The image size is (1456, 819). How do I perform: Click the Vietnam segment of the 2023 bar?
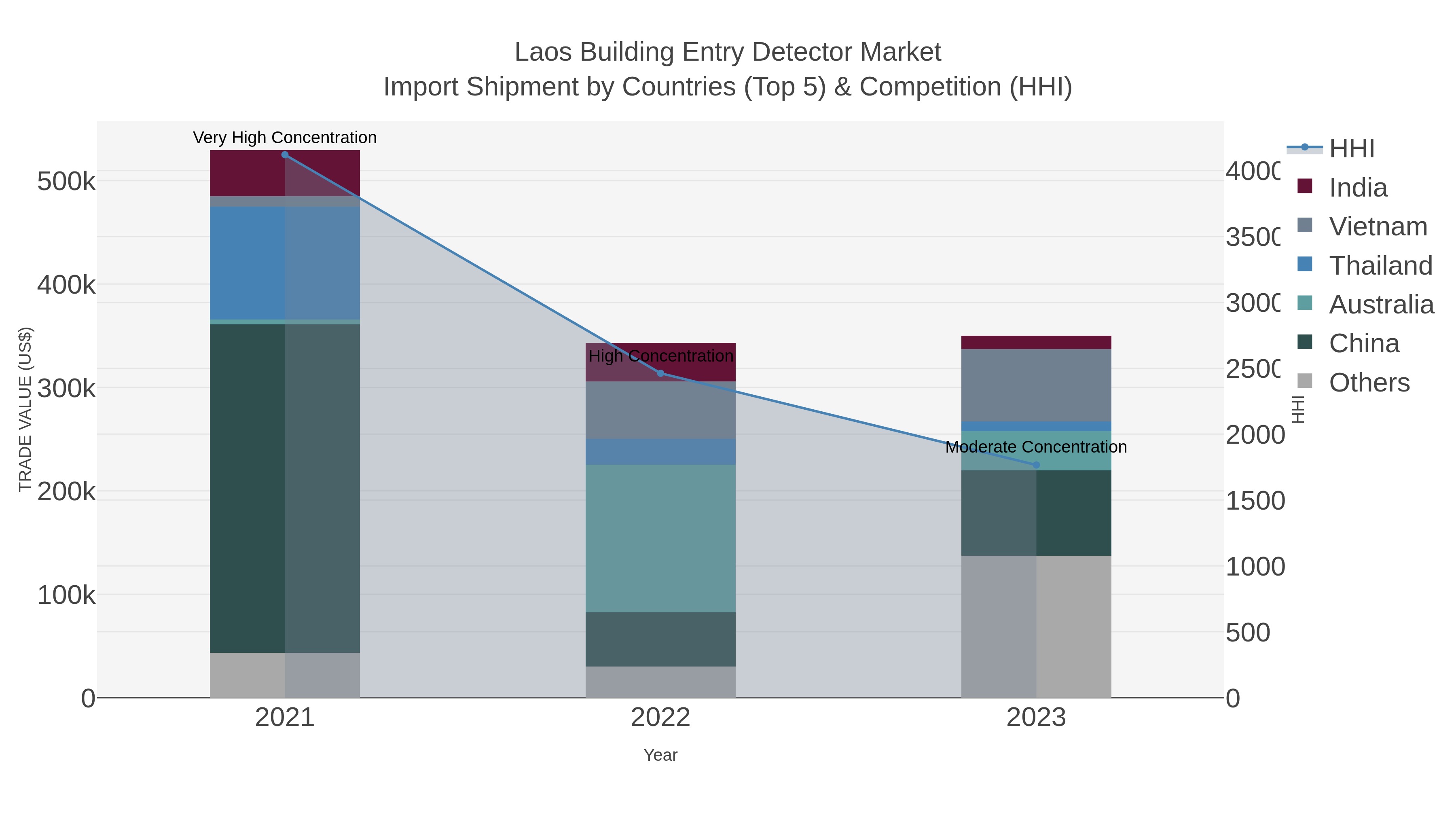pos(1037,385)
